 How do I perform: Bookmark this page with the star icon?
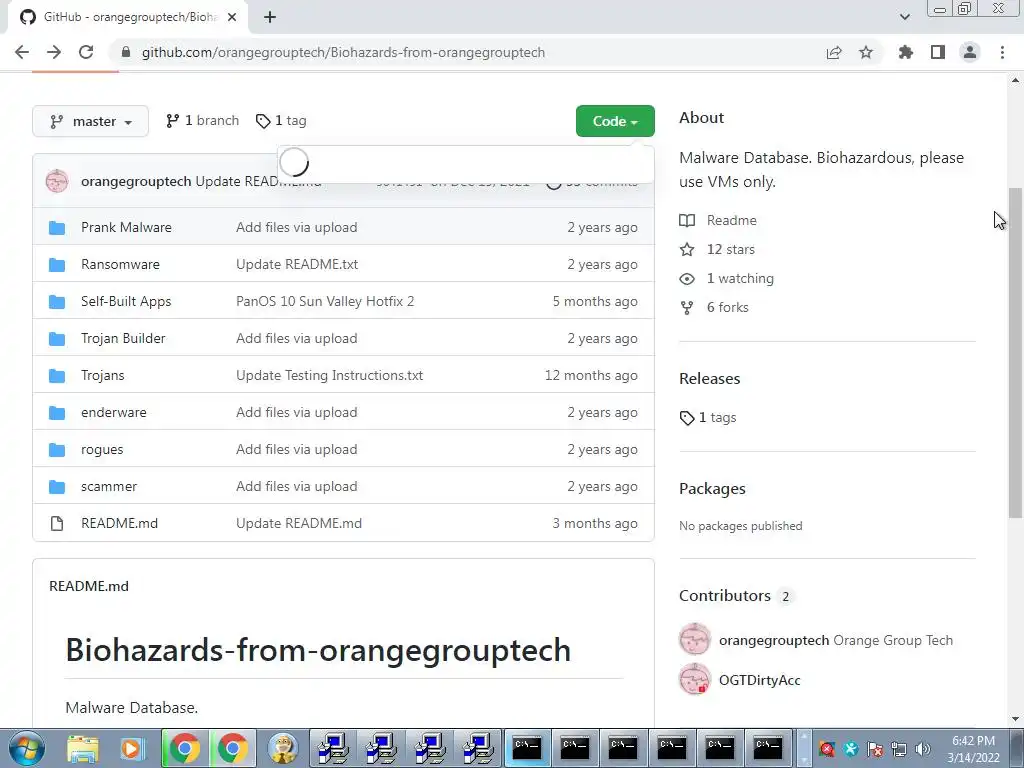click(866, 52)
